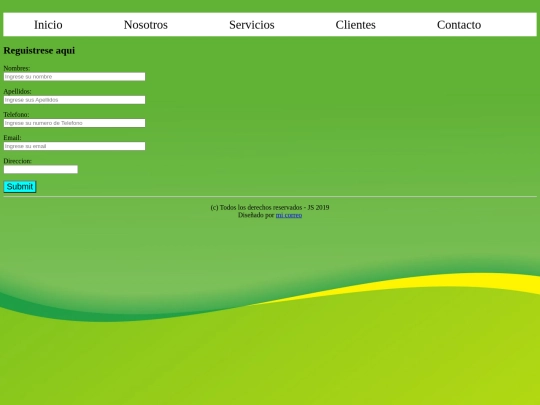The image size is (540, 405).
Task: Click the Apellidos text field
Action: 74,100
